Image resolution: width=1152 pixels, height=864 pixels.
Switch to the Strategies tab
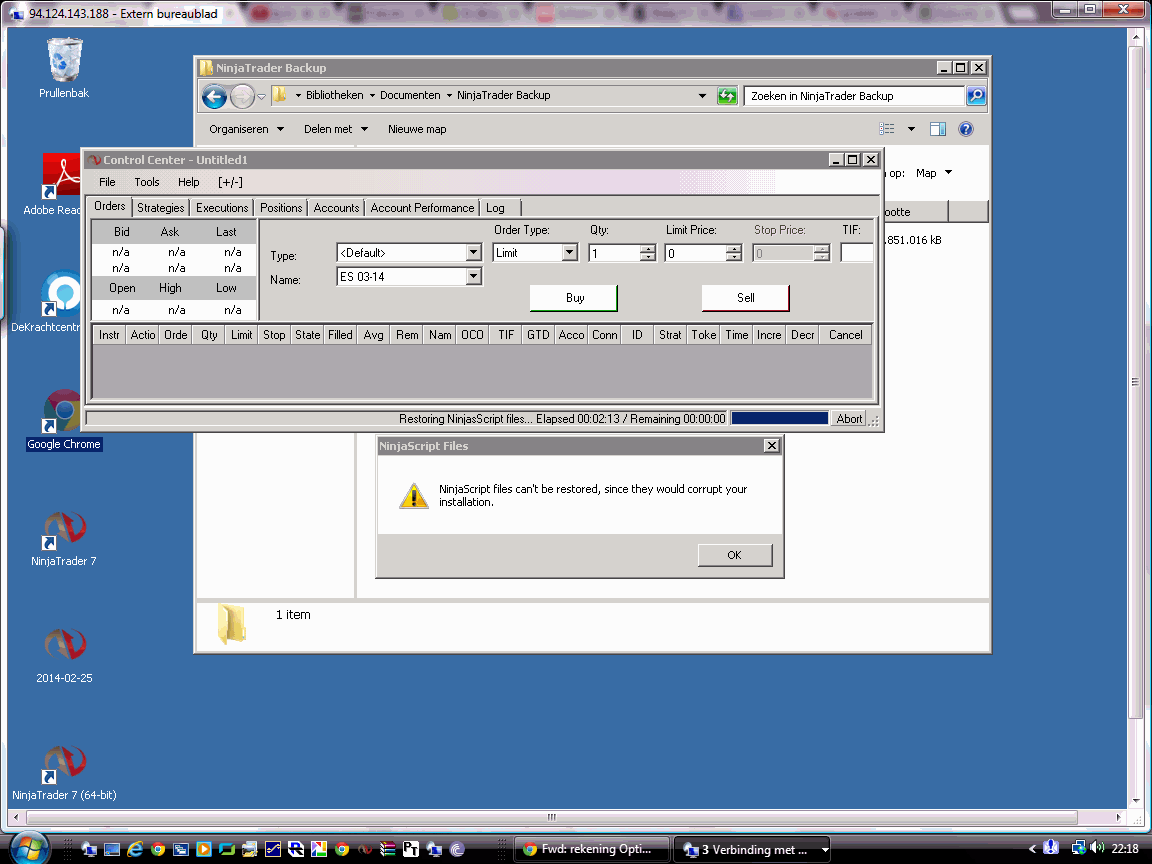(160, 208)
